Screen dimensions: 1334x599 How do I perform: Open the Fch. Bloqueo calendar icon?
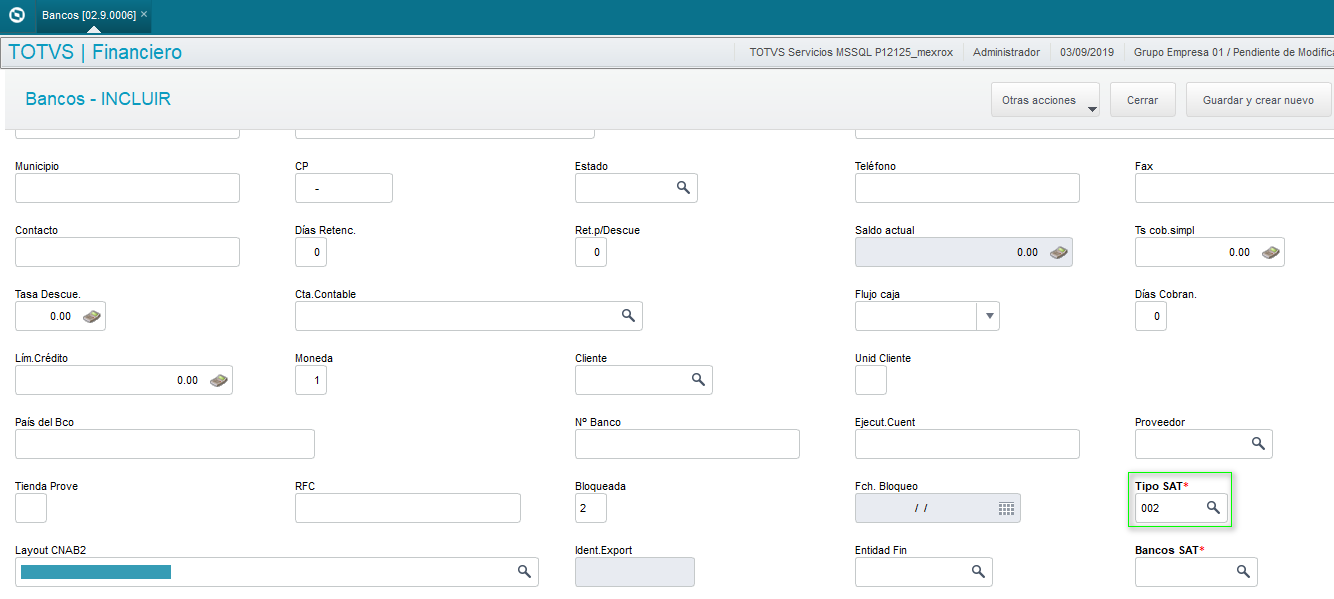1006,508
